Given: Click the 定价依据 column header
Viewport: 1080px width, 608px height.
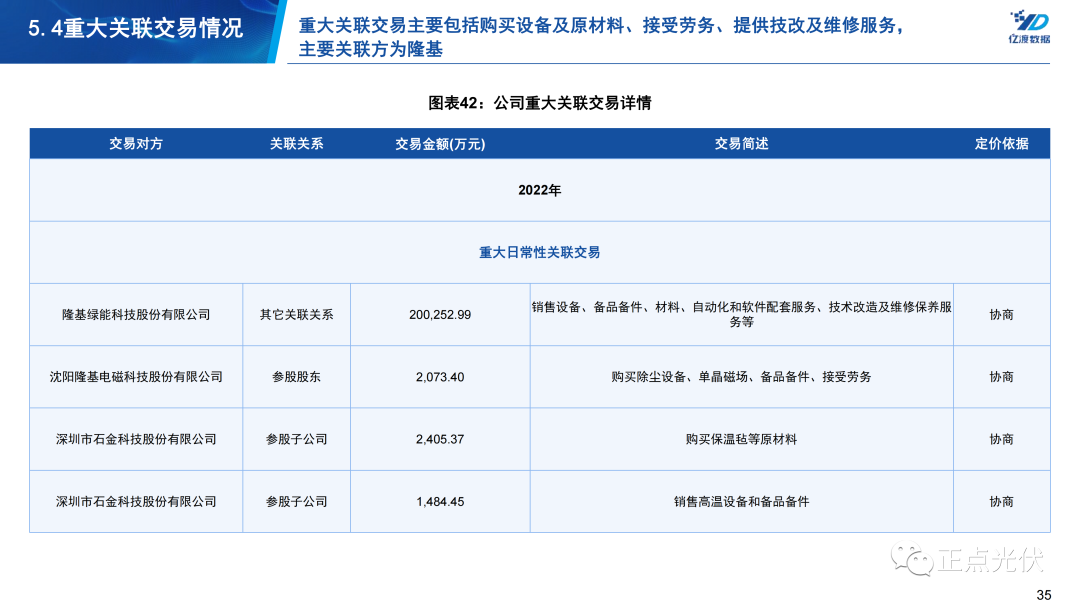Looking at the screenshot, I should click(x=1001, y=144).
